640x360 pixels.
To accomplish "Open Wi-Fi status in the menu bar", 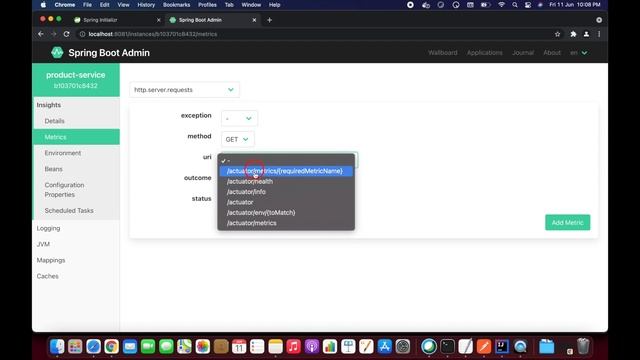I will click(501, 5).
